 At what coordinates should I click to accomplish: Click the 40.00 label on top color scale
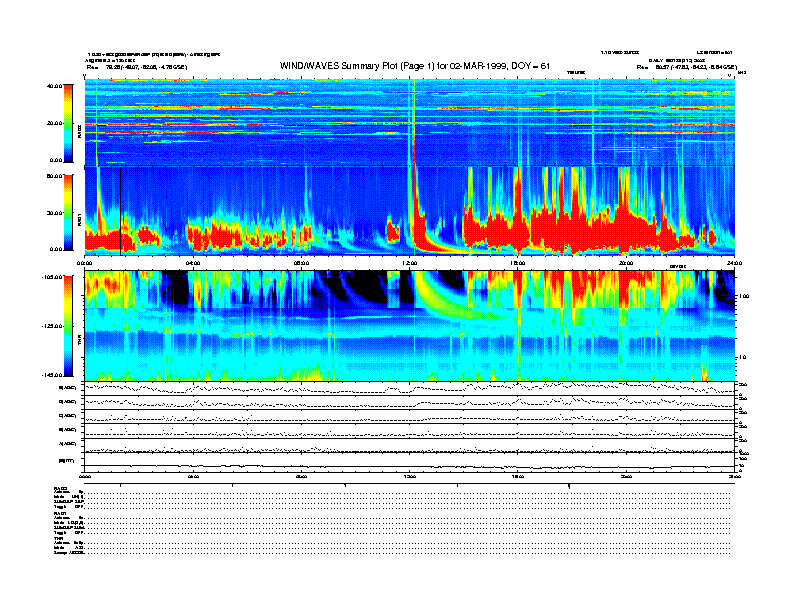tap(54, 86)
